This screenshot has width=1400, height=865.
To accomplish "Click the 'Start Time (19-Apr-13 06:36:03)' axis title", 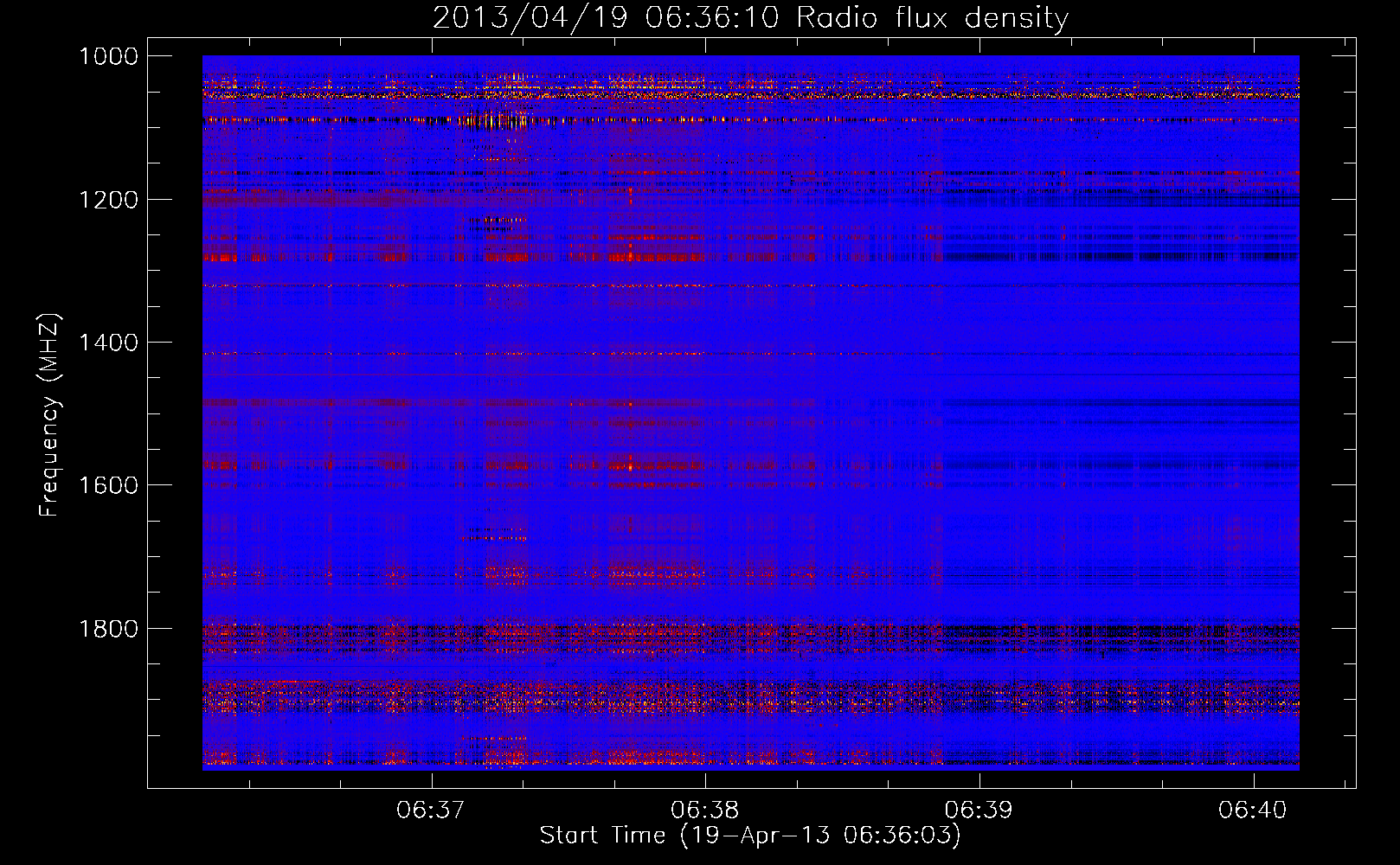I will click(x=750, y=836).
